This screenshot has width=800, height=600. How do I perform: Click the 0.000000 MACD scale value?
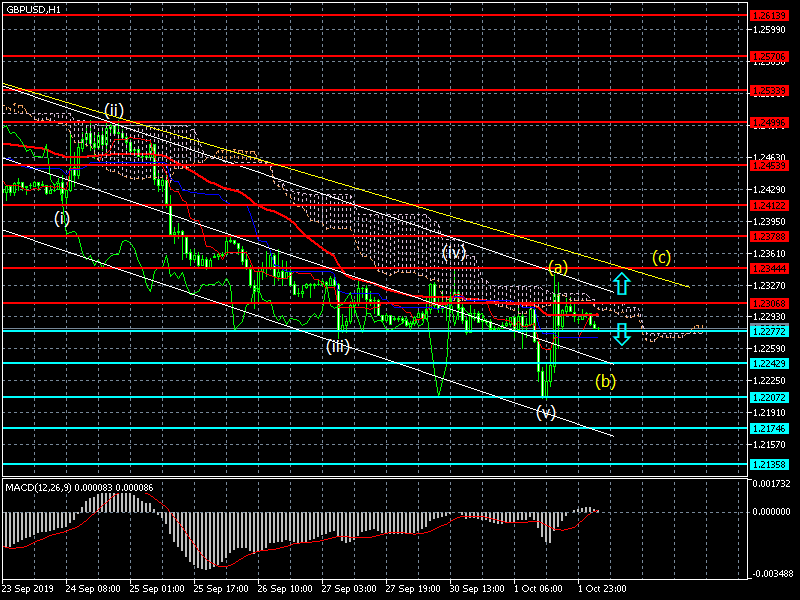(771, 512)
